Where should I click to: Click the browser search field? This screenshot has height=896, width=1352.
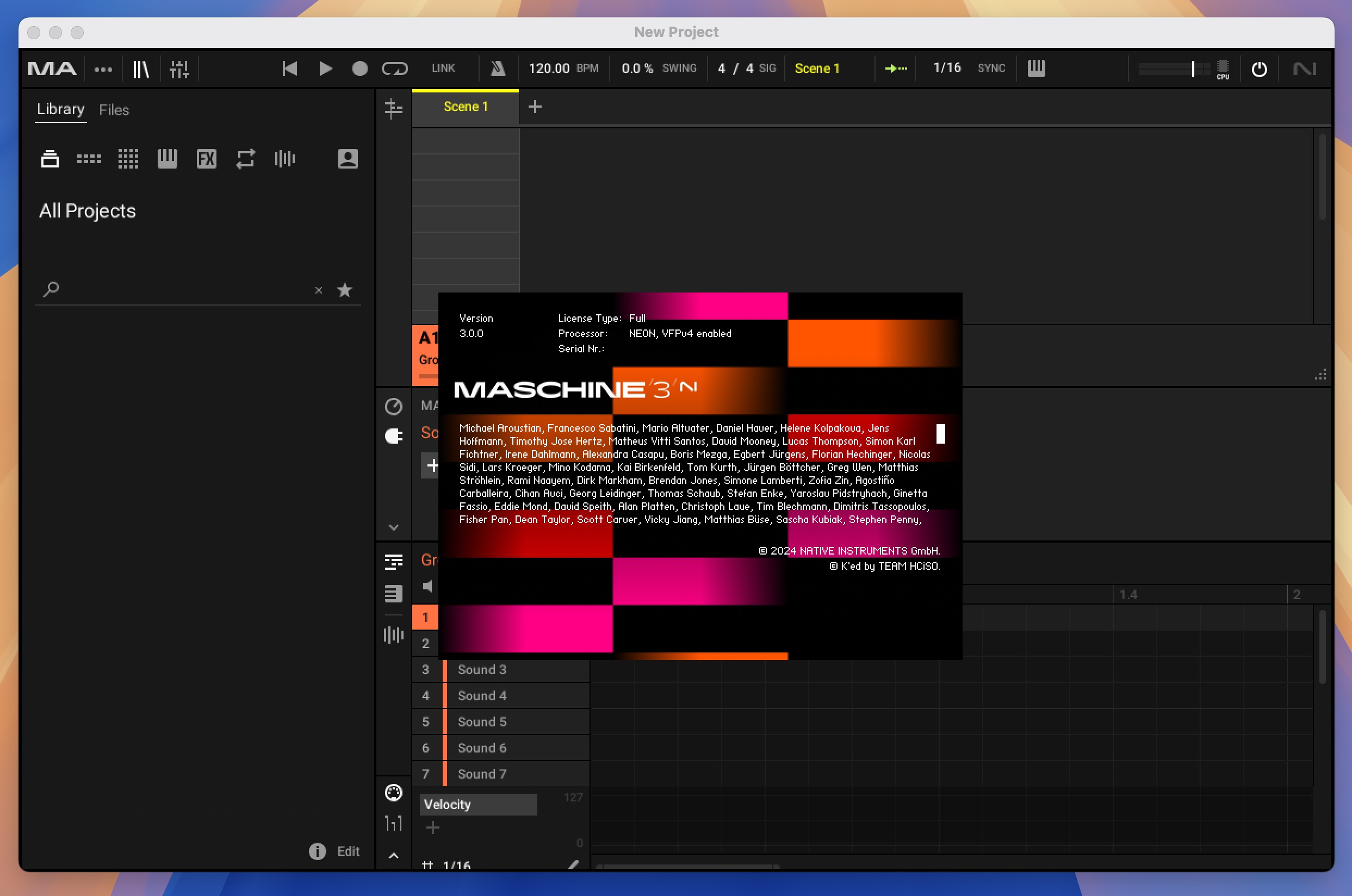pyautogui.click(x=183, y=290)
